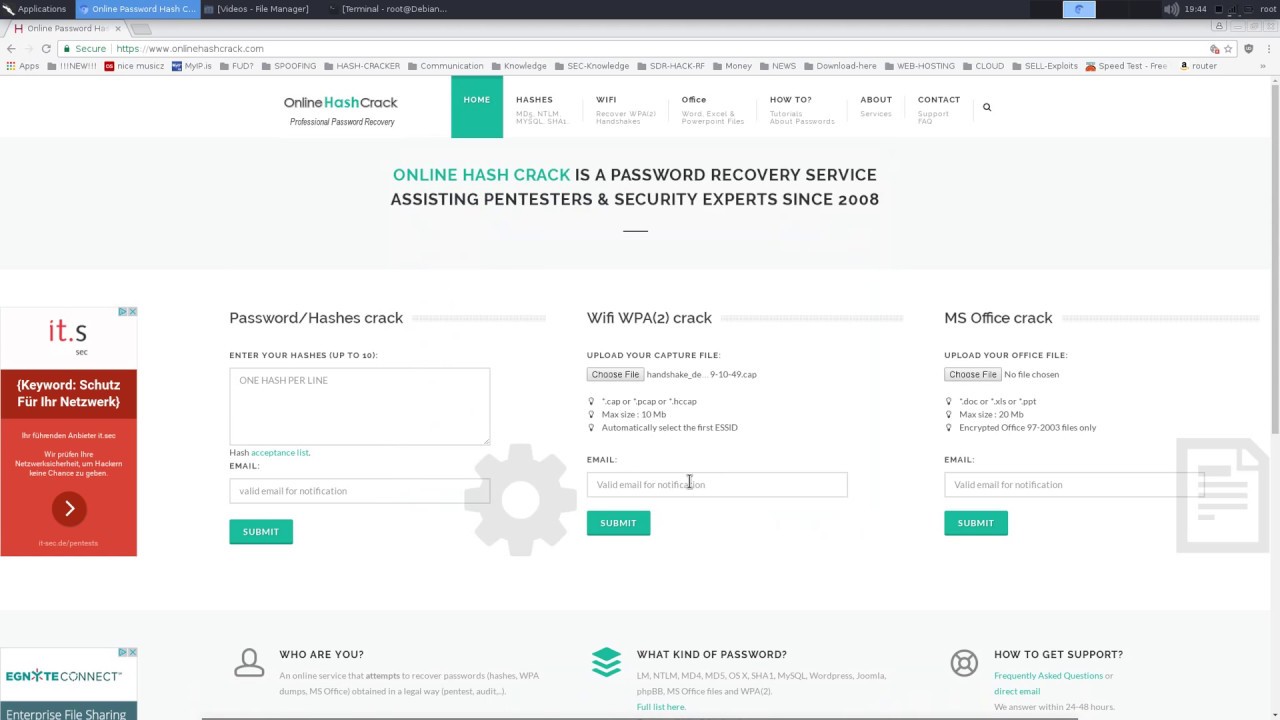Open the Frequently Asked Questions link
Image resolution: width=1280 pixels, height=720 pixels.
(1048, 676)
